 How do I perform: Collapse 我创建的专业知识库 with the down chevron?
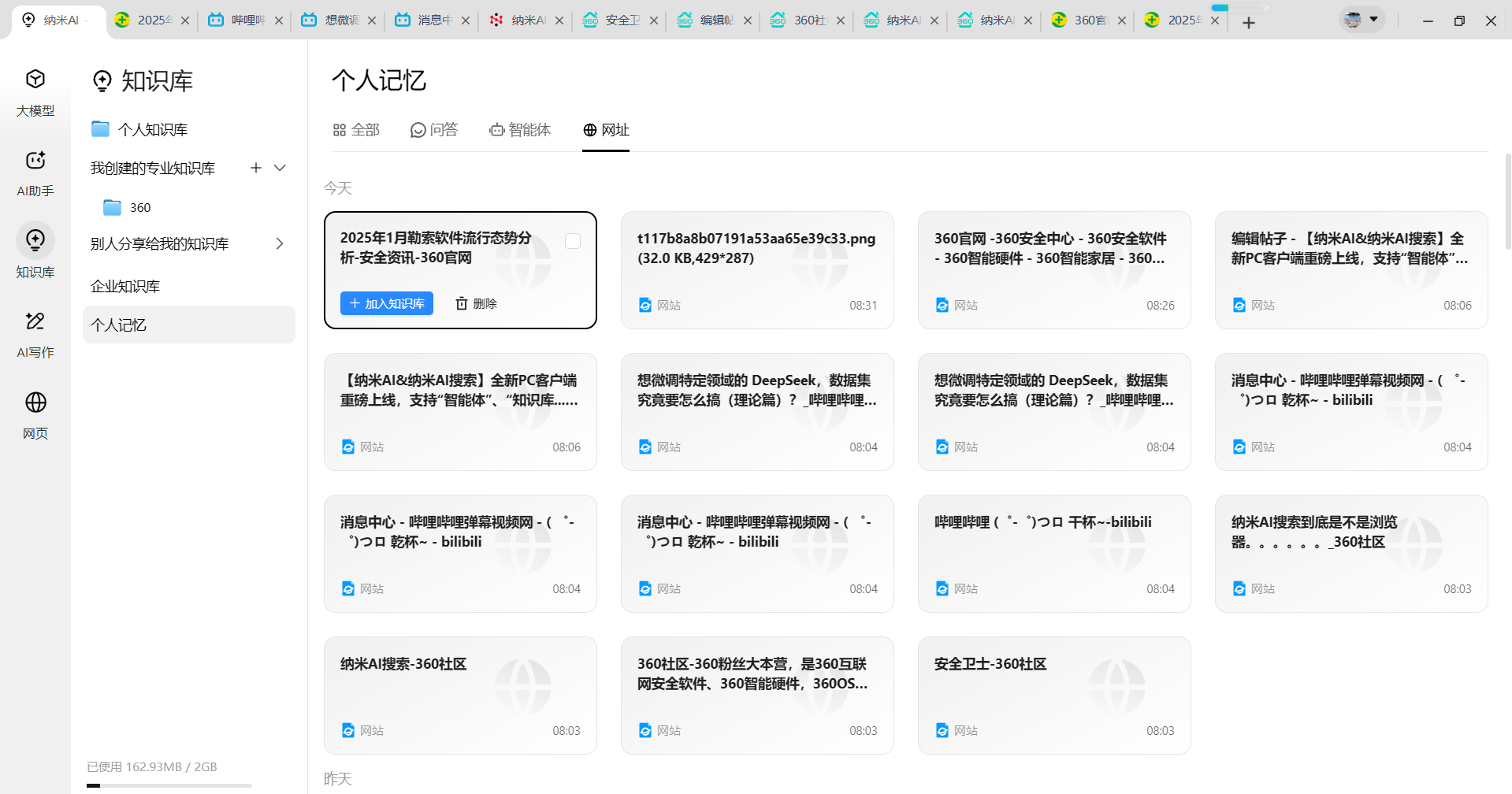(280, 168)
